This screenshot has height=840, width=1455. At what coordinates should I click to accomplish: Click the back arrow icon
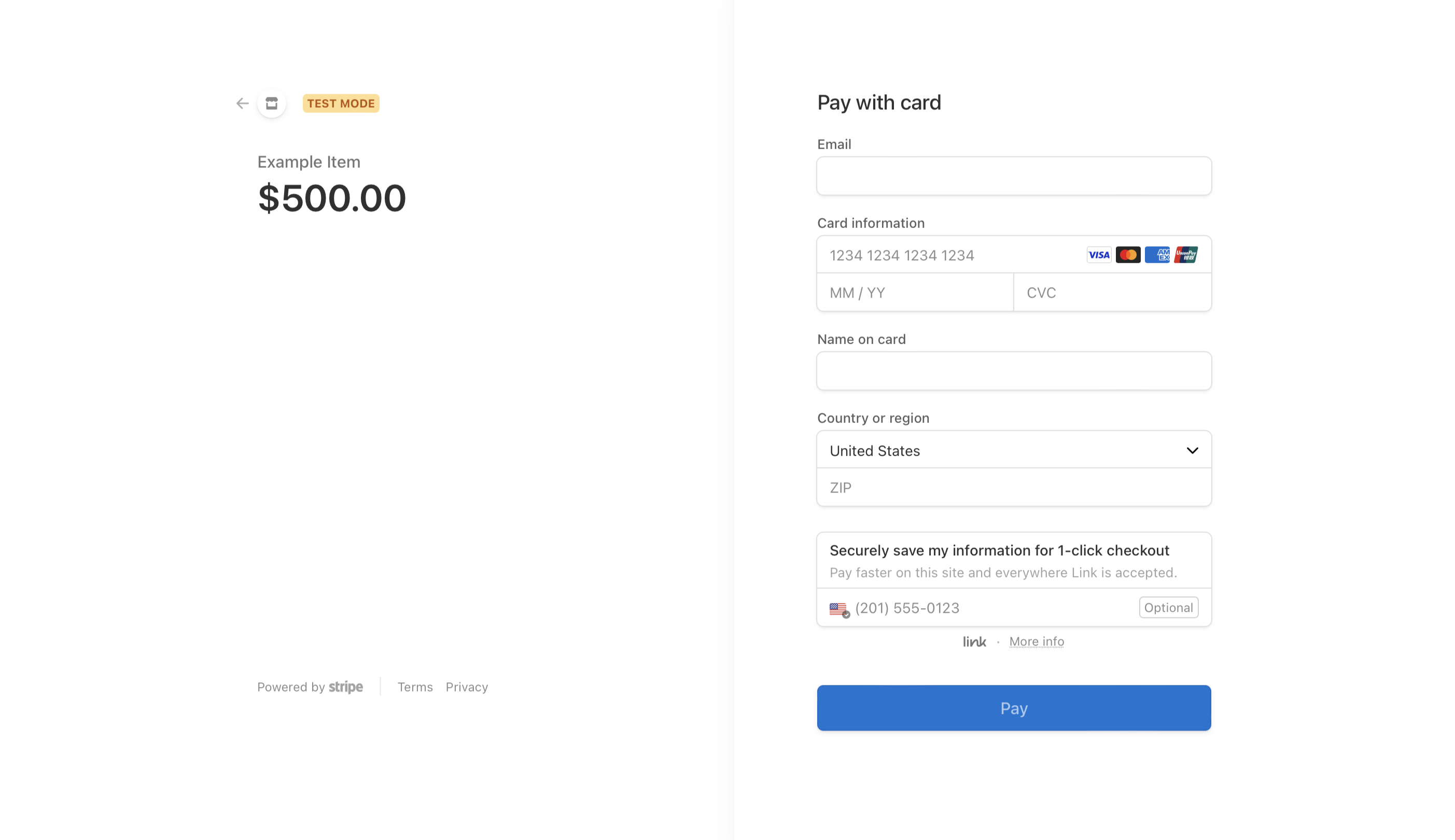pyautogui.click(x=242, y=103)
